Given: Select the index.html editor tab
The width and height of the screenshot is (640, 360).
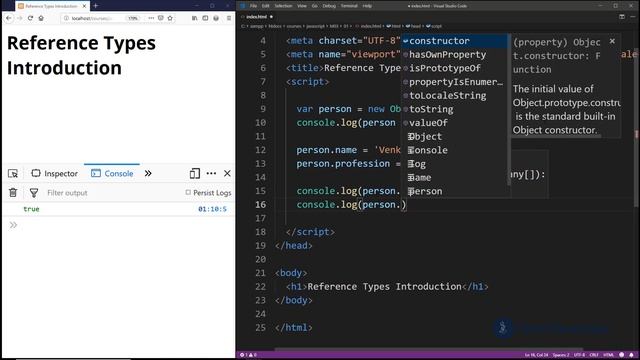Looking at the screenshot, I should [x=257, y=17].
